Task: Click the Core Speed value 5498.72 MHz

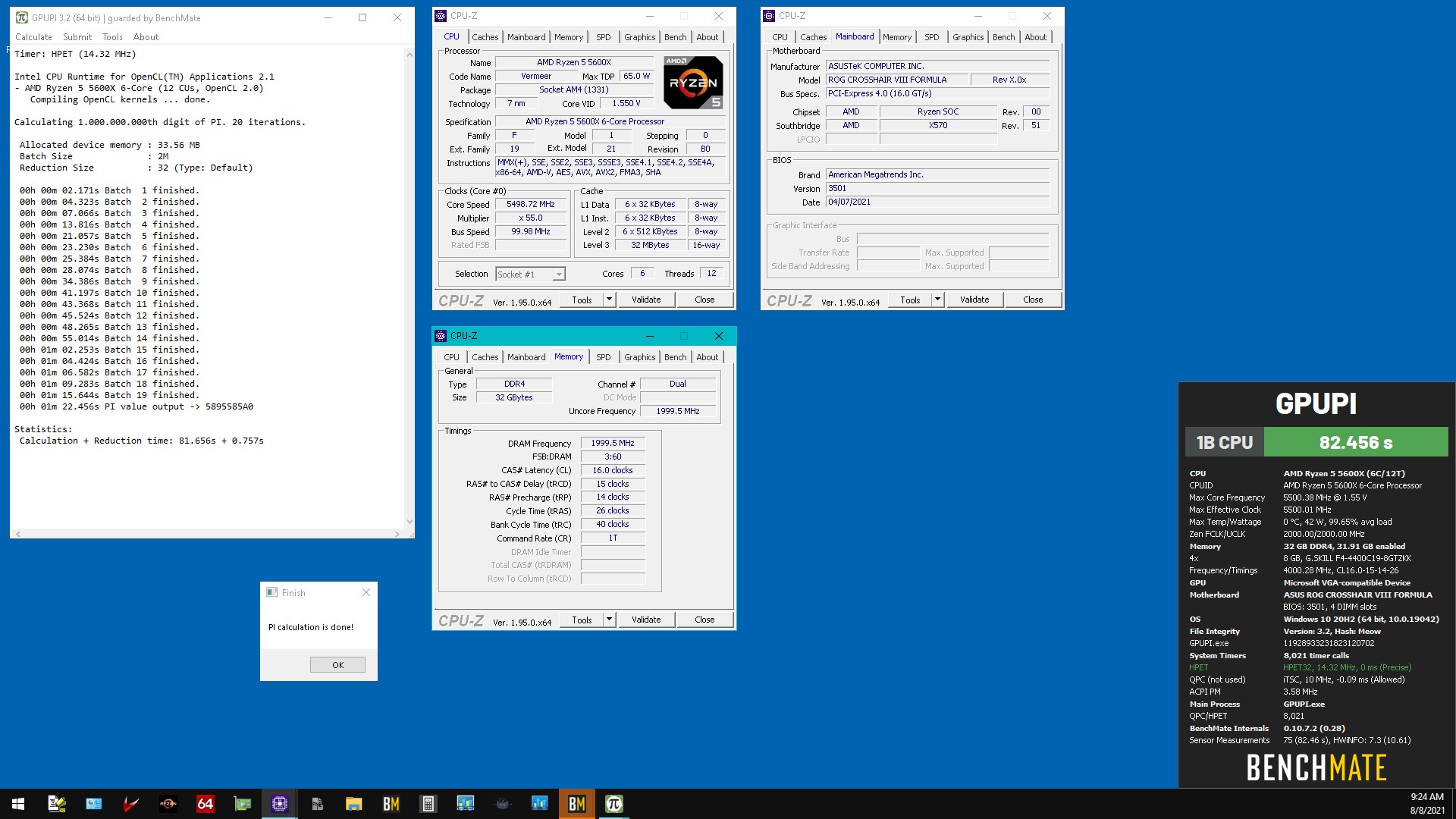Action: [x=531, y=205]
